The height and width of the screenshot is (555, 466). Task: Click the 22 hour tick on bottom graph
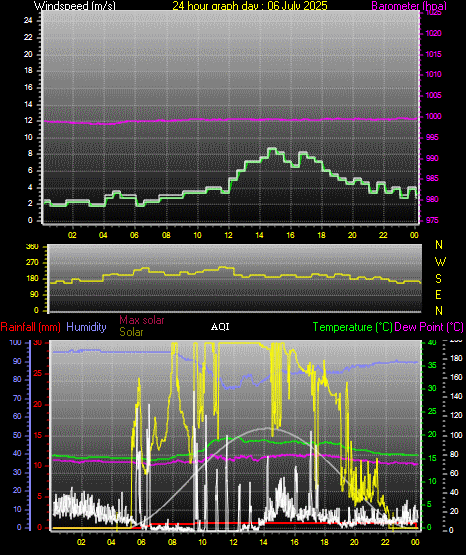(385, 542)
